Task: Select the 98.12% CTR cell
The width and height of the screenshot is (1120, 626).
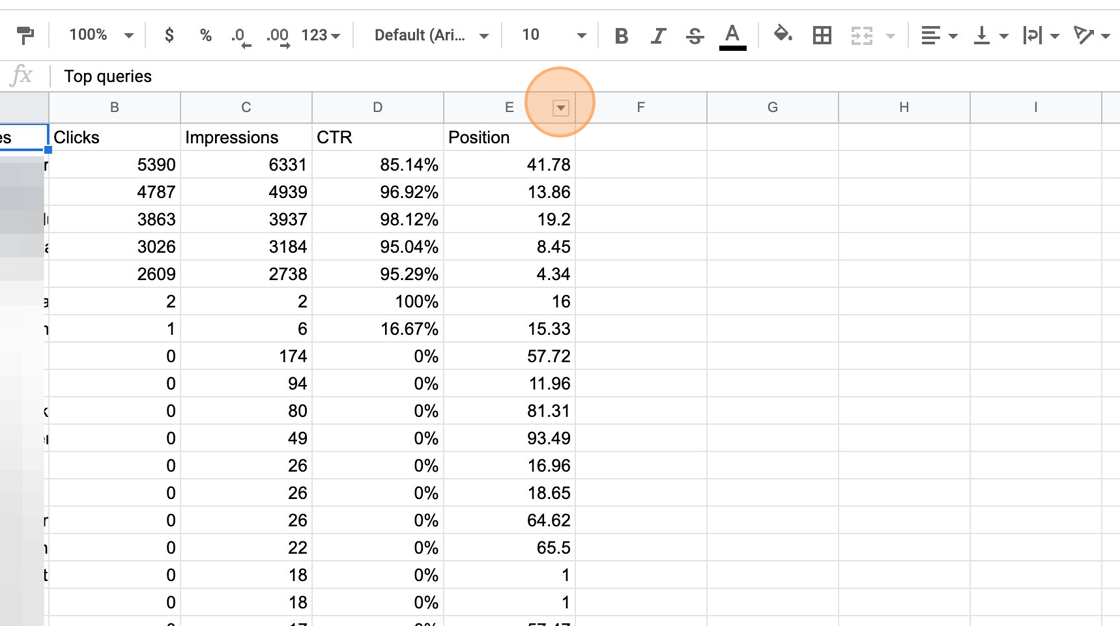Action: pyautogui.click(x=377, y=219)
